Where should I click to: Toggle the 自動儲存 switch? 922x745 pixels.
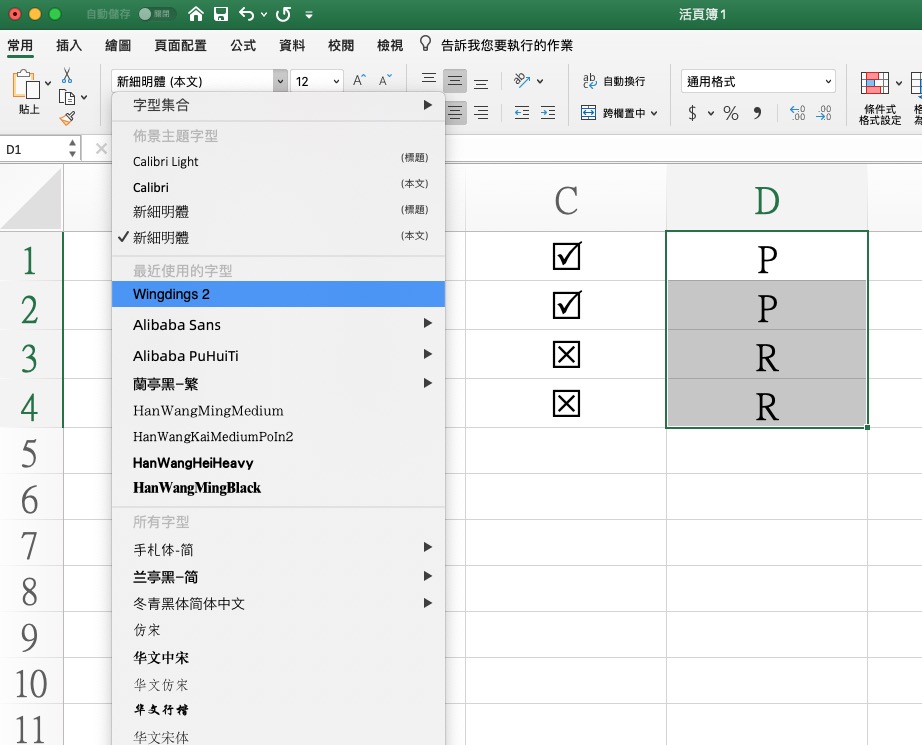(x=157, y=15)
